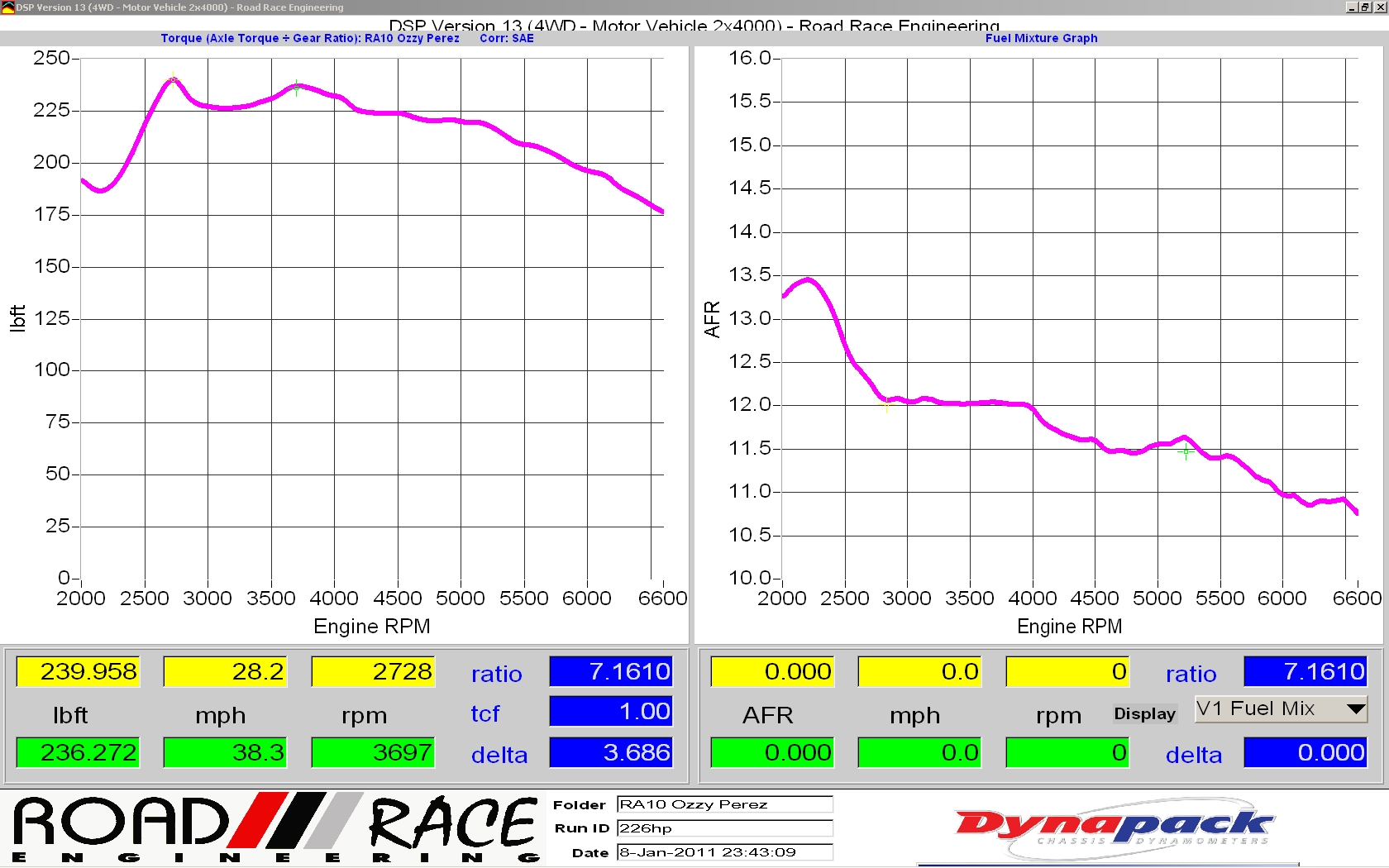The image size is (1389, 868).
Task: Click the green cursor marker on torque curve
Action: click(297, 87)
